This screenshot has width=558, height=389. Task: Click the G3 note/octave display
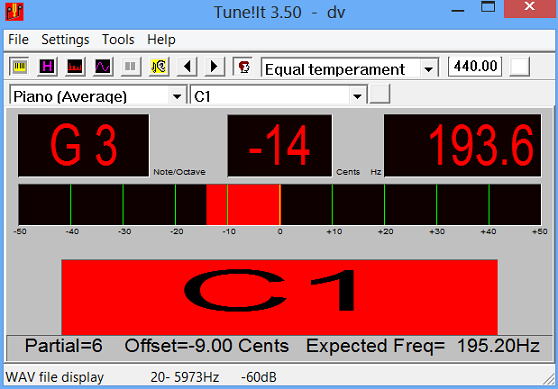pos(84,145)
